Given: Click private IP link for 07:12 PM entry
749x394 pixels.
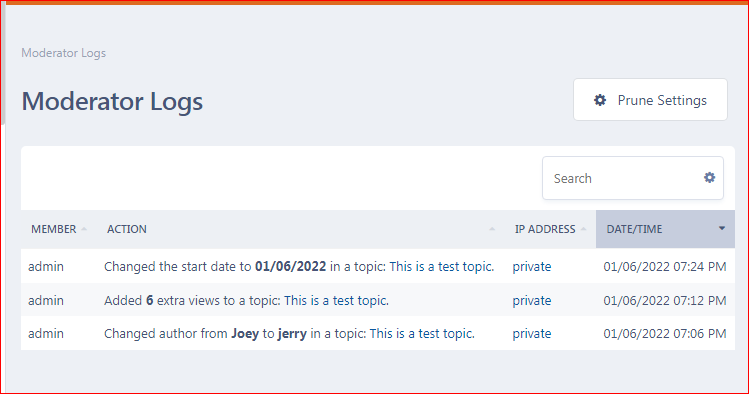Looking at the screenshot, I should pos(532,300).
